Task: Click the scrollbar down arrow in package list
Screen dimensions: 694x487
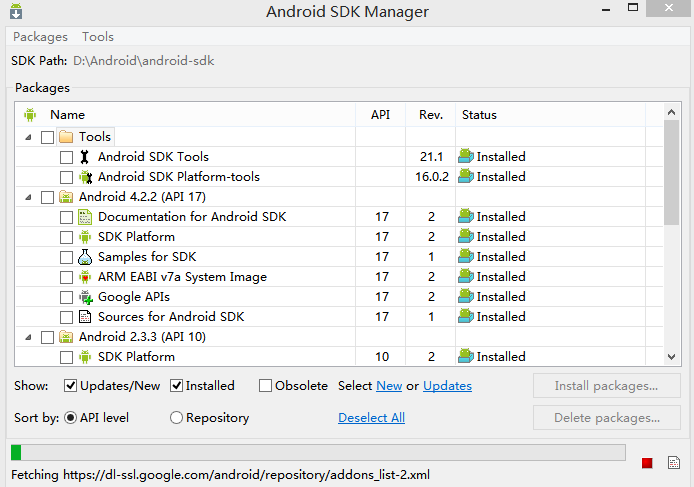Action: tap(672, 357)
